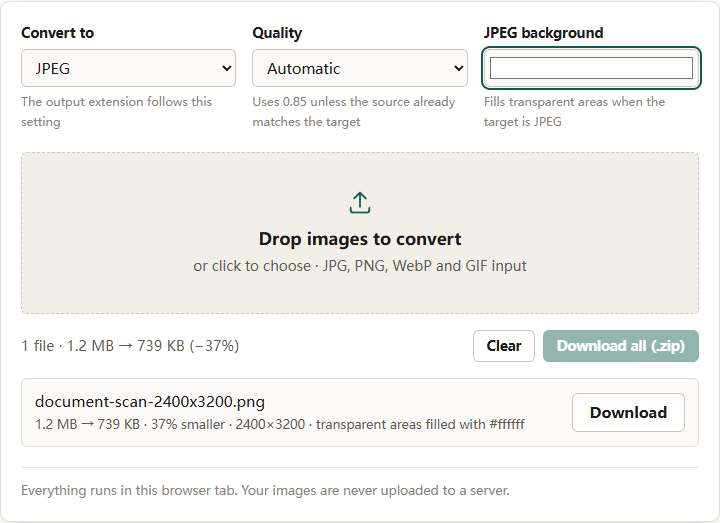Click the 'output extension follows this setting' hint
The height and width of the screenshot is (523, 720).
pos(116,112)
